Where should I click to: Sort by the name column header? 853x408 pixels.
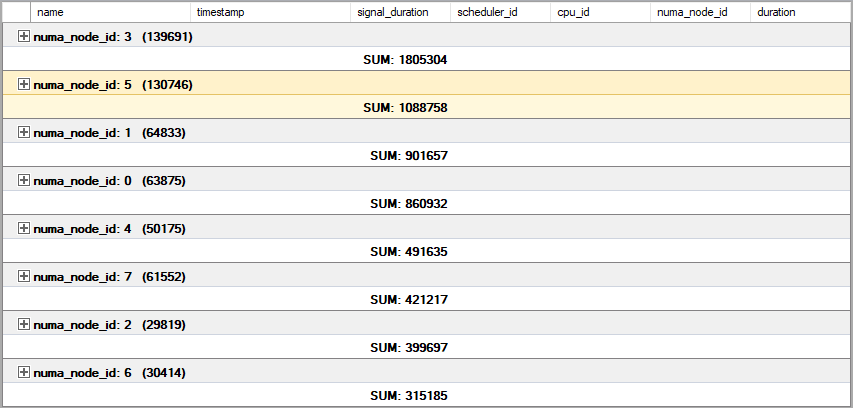(110, 13)
